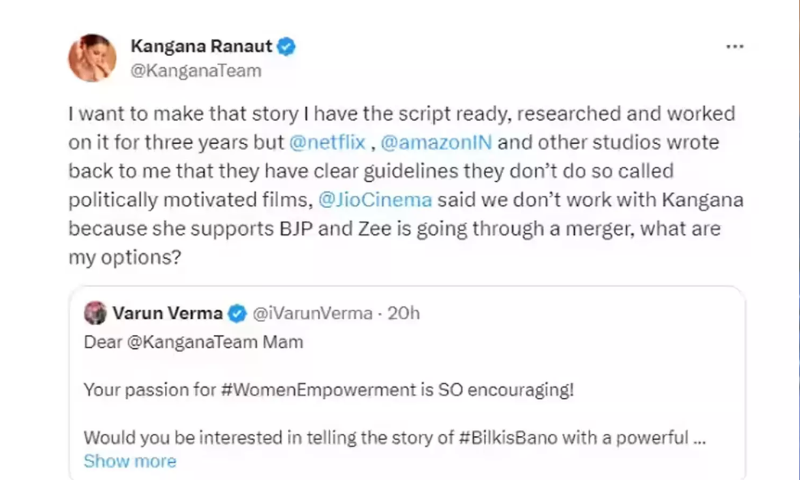The width and height of the screenshot is (800, 480).
Task: Open Kangana Ranaut's profile picture
Action: coord(92,58)
